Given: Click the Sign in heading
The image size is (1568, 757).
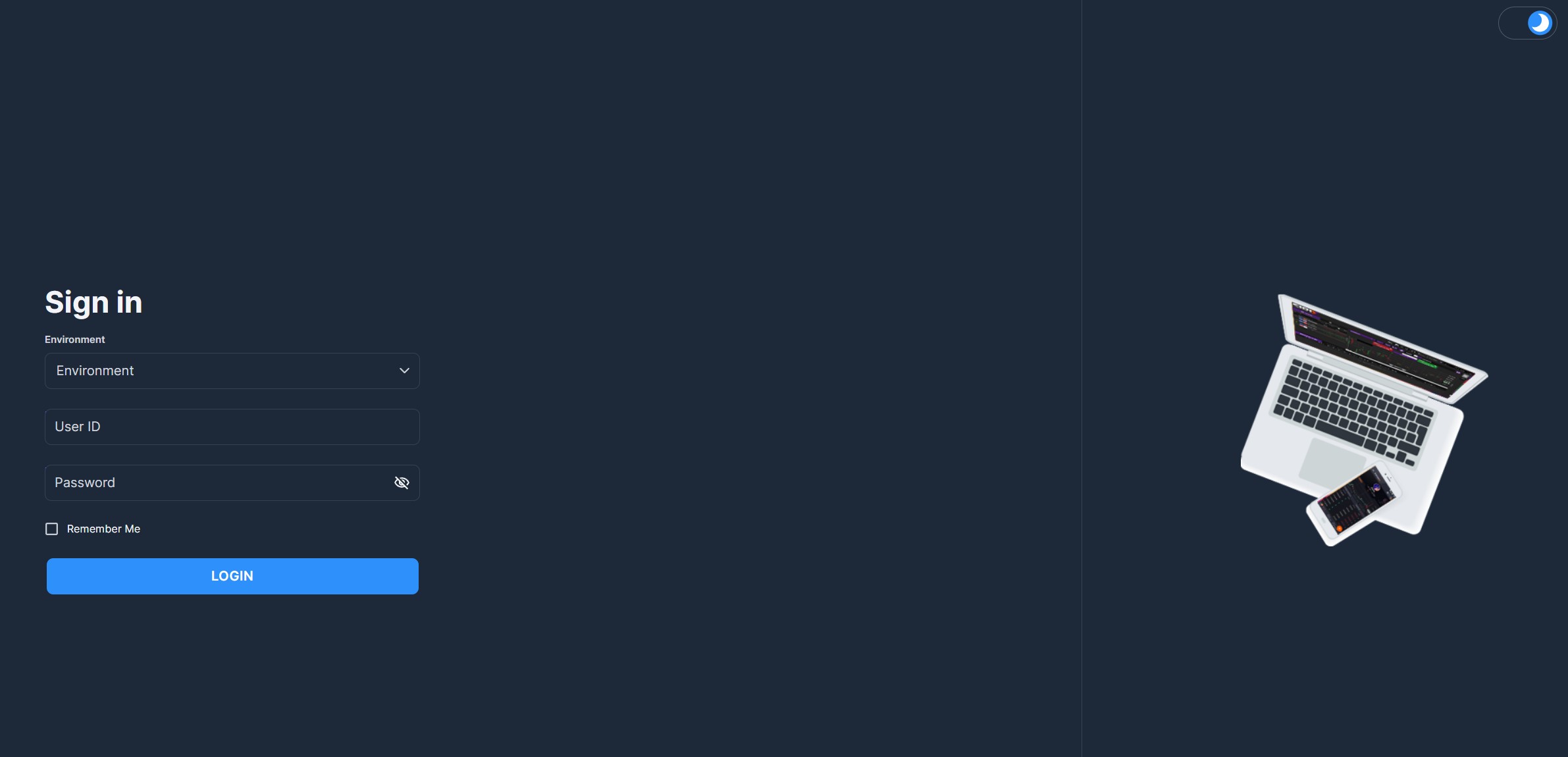Looking at the screenshot, I should (93, 302).
